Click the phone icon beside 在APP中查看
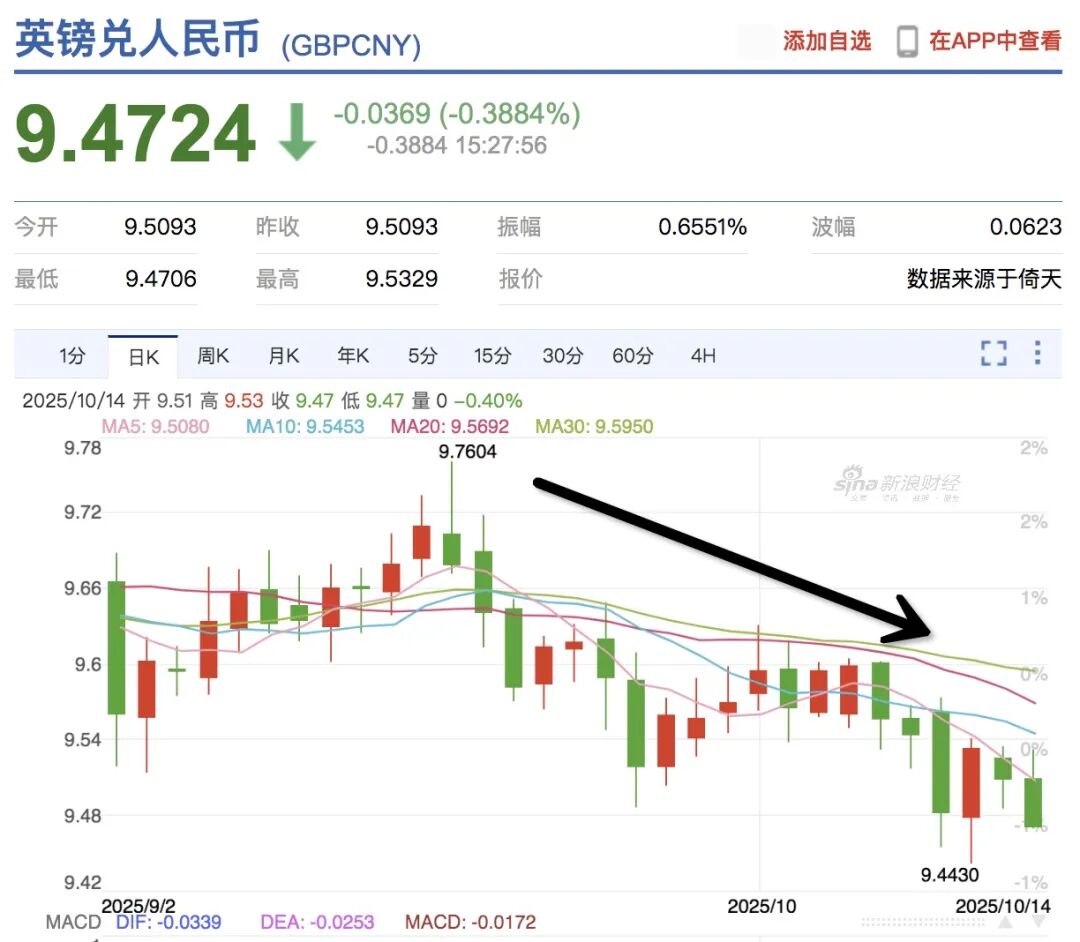1080x942 pixels. coord(907,41)
